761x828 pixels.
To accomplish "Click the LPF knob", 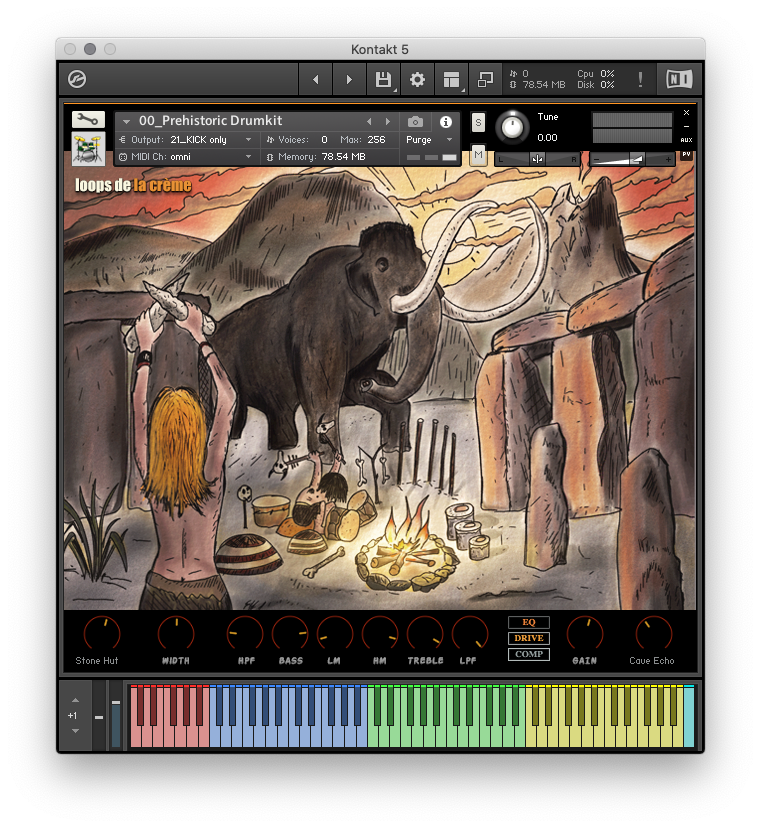I will [x=470, y=633].
